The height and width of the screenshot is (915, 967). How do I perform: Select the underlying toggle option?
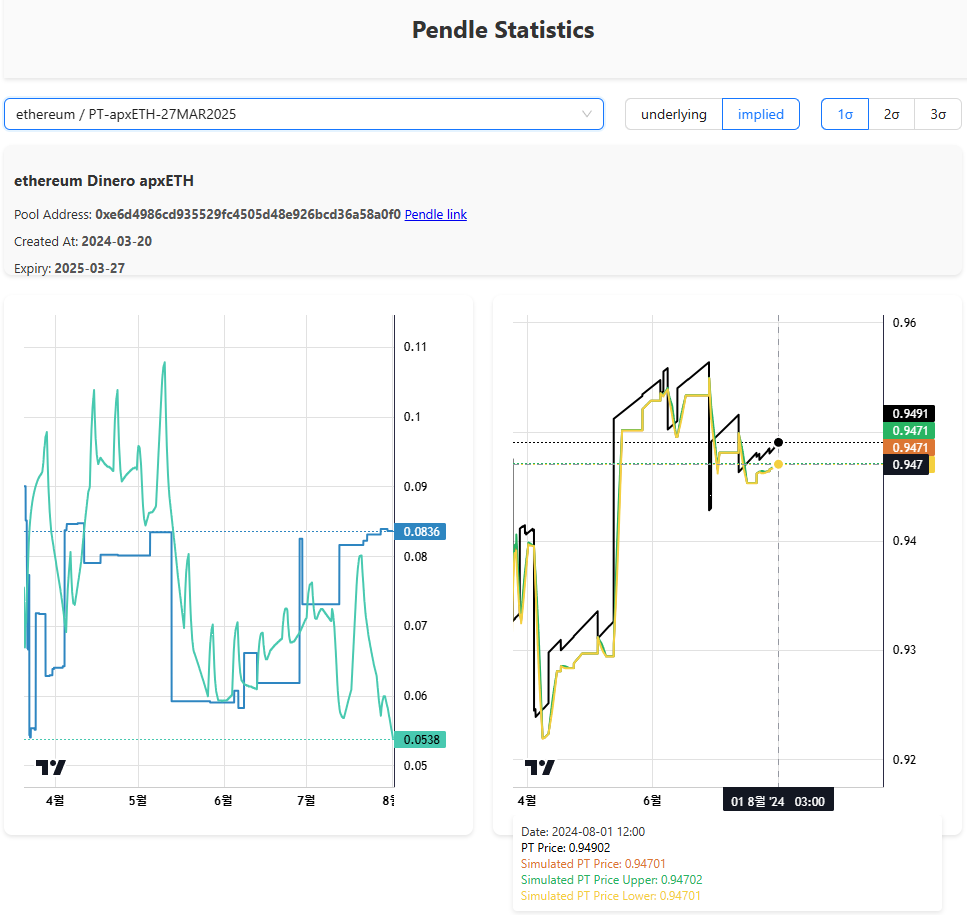[x=673, y=114]
